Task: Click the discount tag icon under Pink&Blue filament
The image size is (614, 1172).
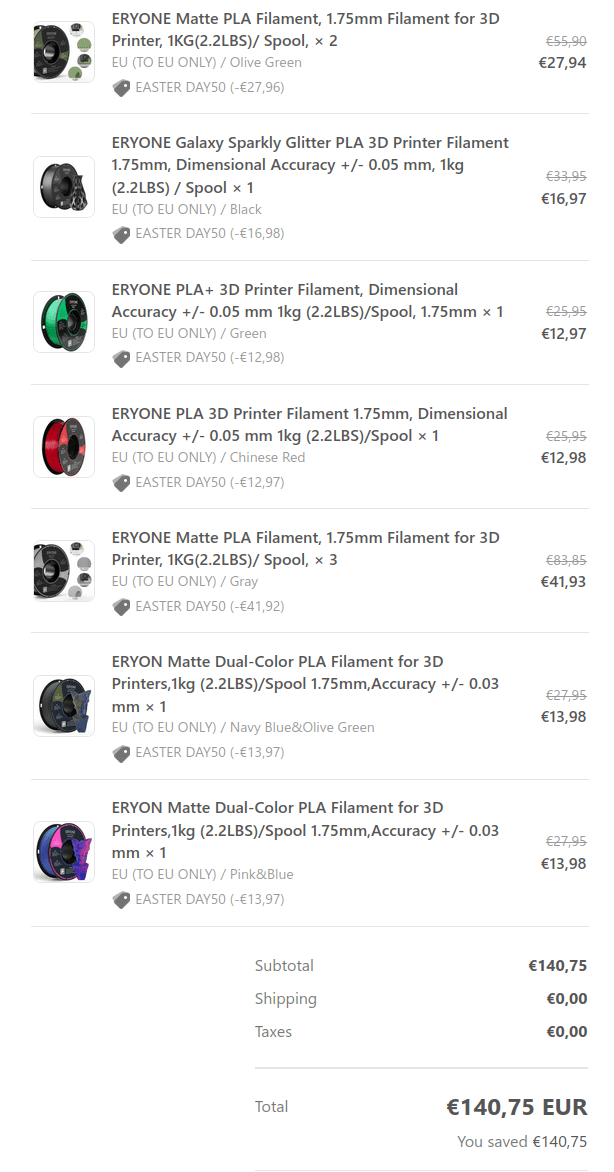Action: (121, 899)
